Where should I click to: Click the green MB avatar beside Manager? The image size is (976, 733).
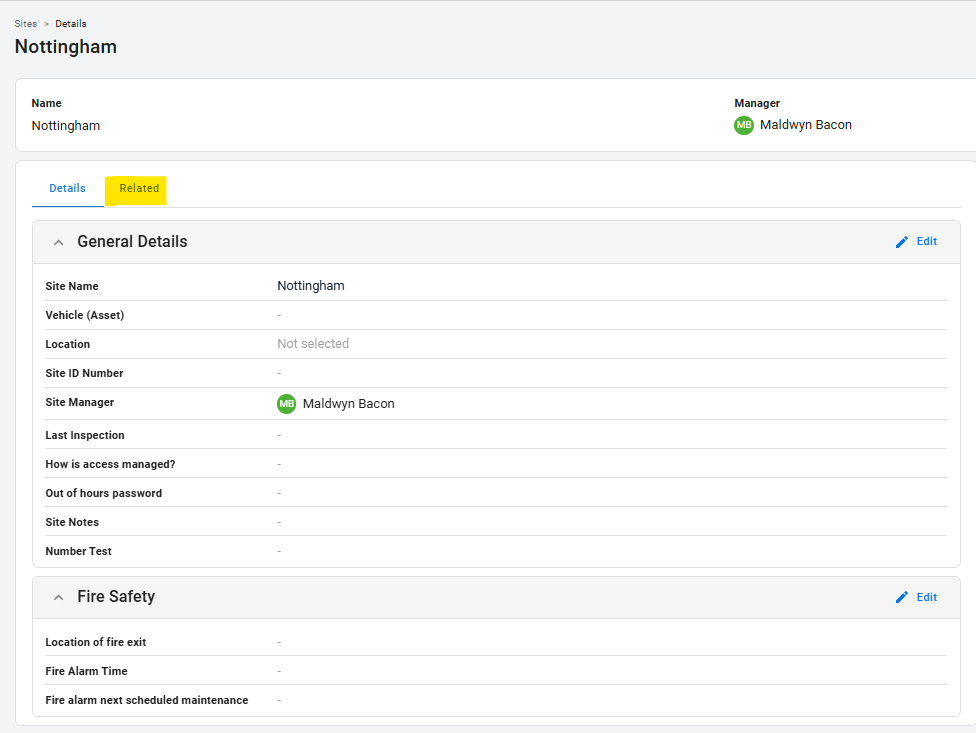[x=744, y=125]
